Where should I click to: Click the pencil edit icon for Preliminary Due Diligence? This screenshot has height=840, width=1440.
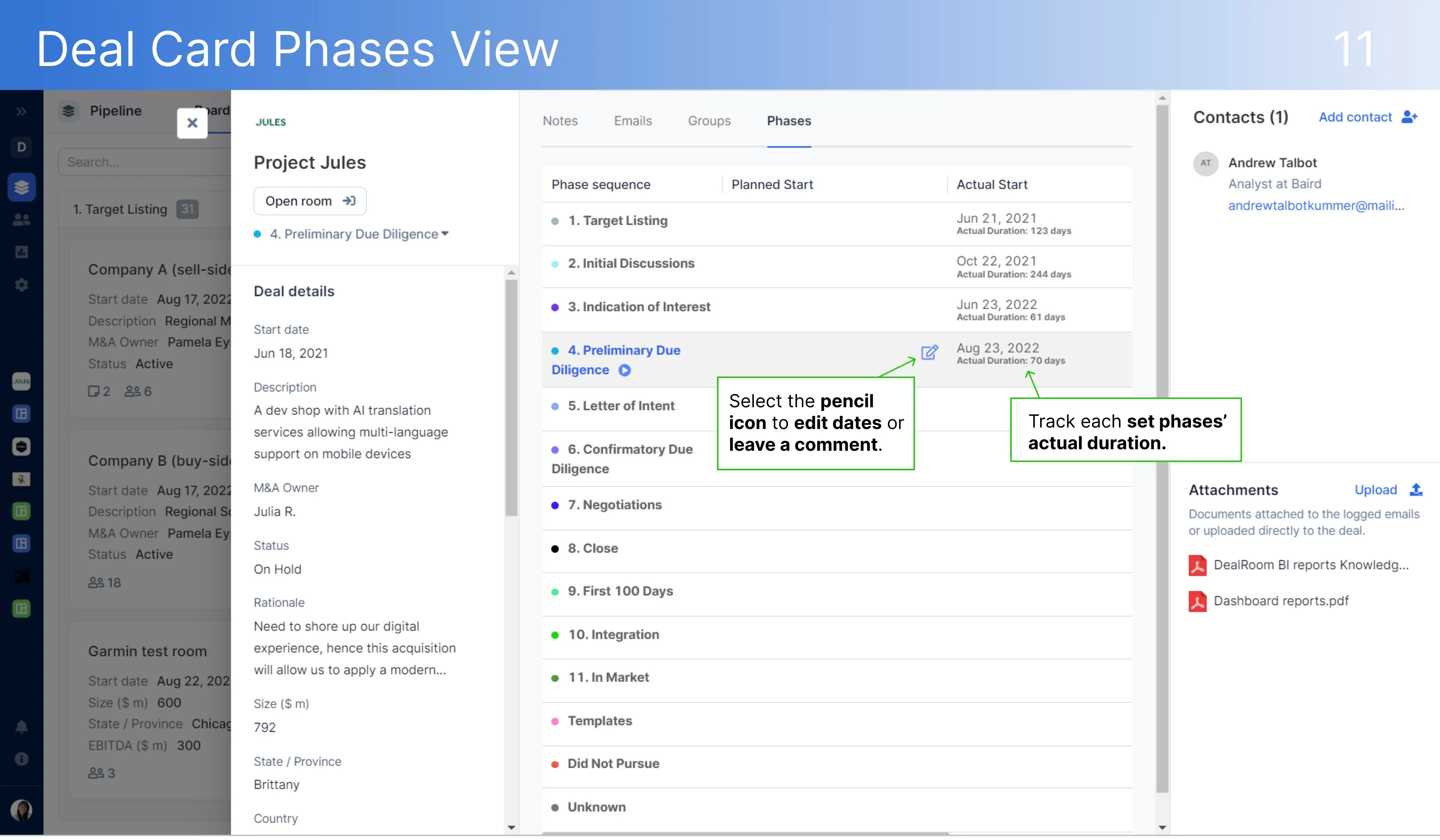pyautogui.click(x=928, y=352)
